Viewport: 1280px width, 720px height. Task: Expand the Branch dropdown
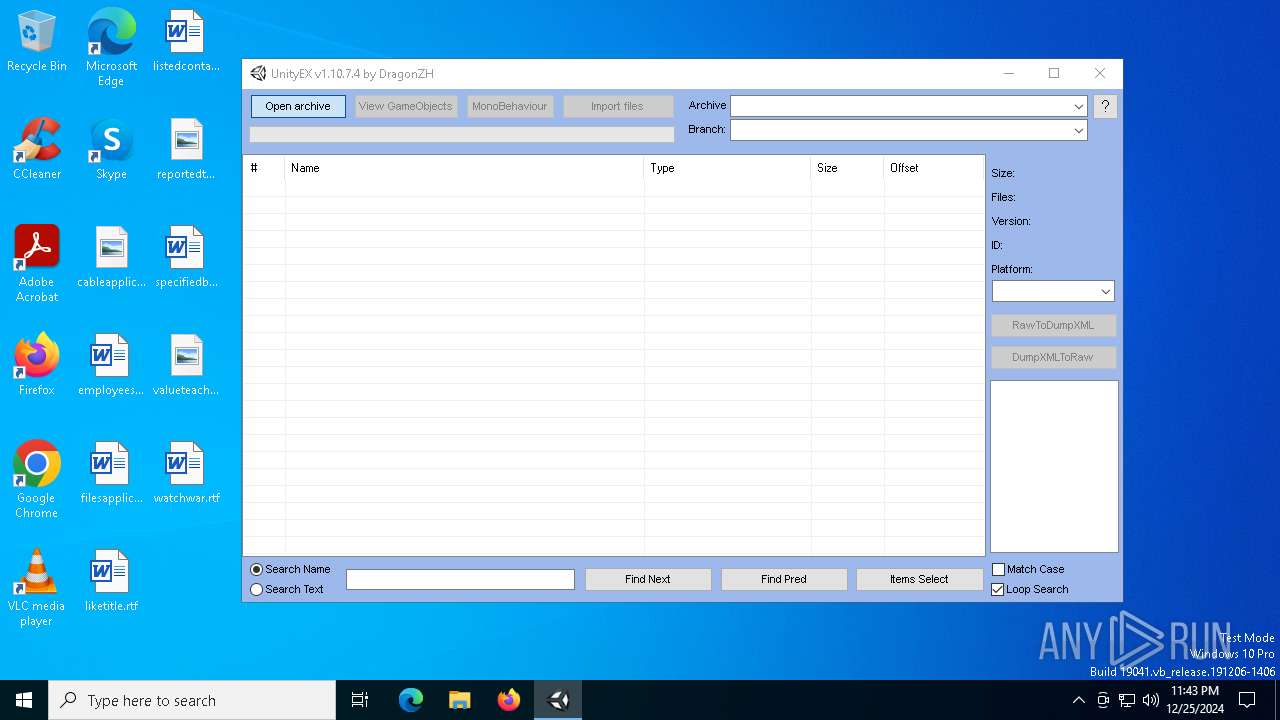pos(1078,130)
